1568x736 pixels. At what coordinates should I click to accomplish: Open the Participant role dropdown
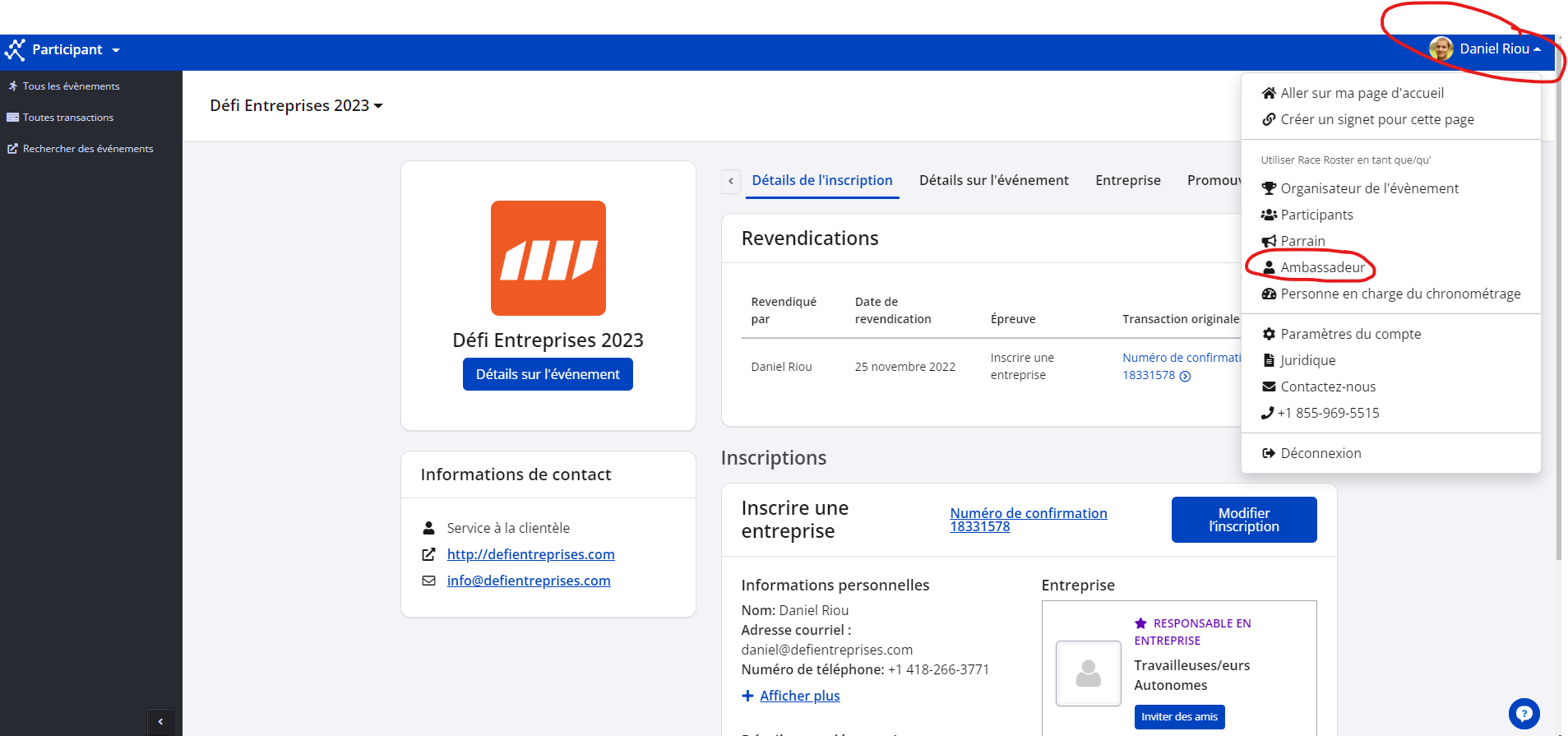(x=76, y=50)
